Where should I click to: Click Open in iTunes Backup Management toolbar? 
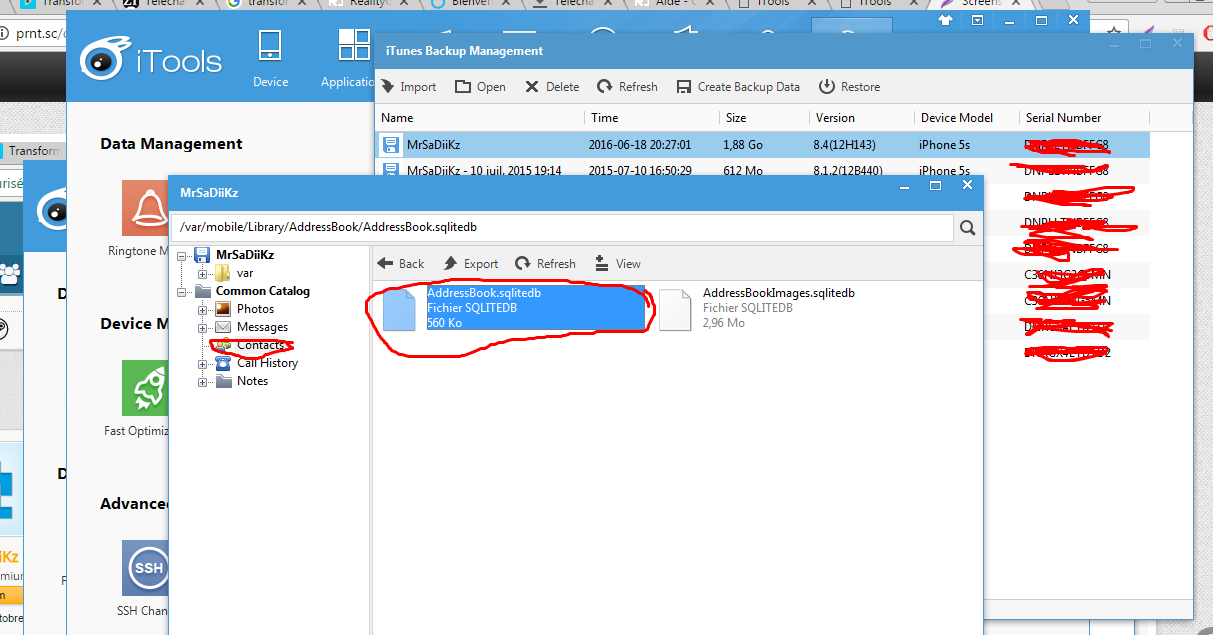click(481, 87)
